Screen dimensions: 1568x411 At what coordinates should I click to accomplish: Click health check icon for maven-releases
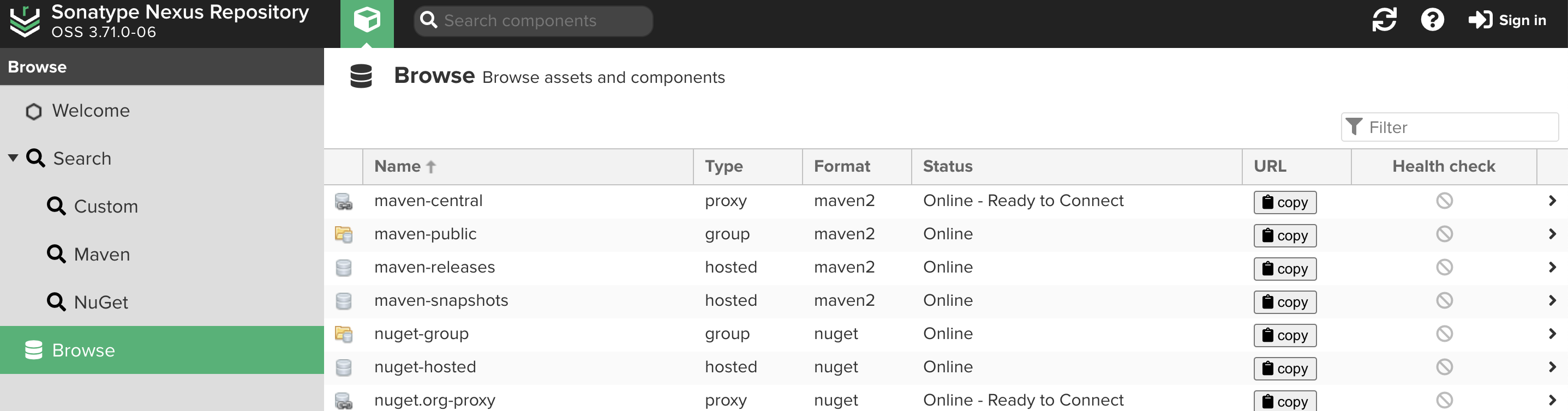pos(1444,268)
